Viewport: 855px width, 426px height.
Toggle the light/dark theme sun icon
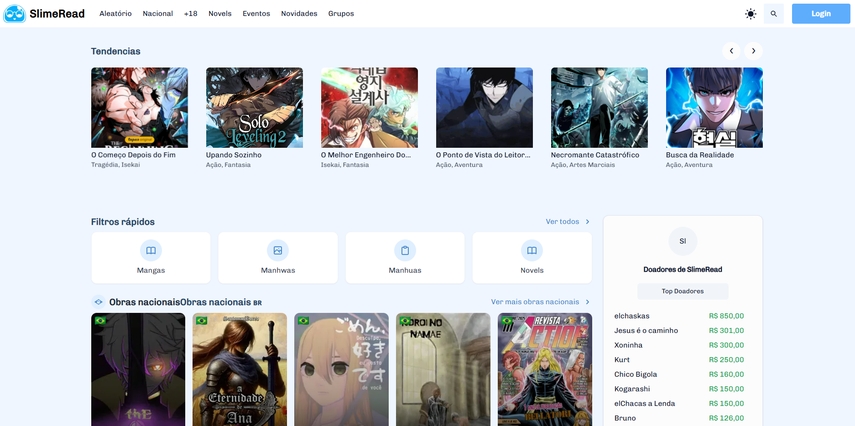click(x=751, y=14)
